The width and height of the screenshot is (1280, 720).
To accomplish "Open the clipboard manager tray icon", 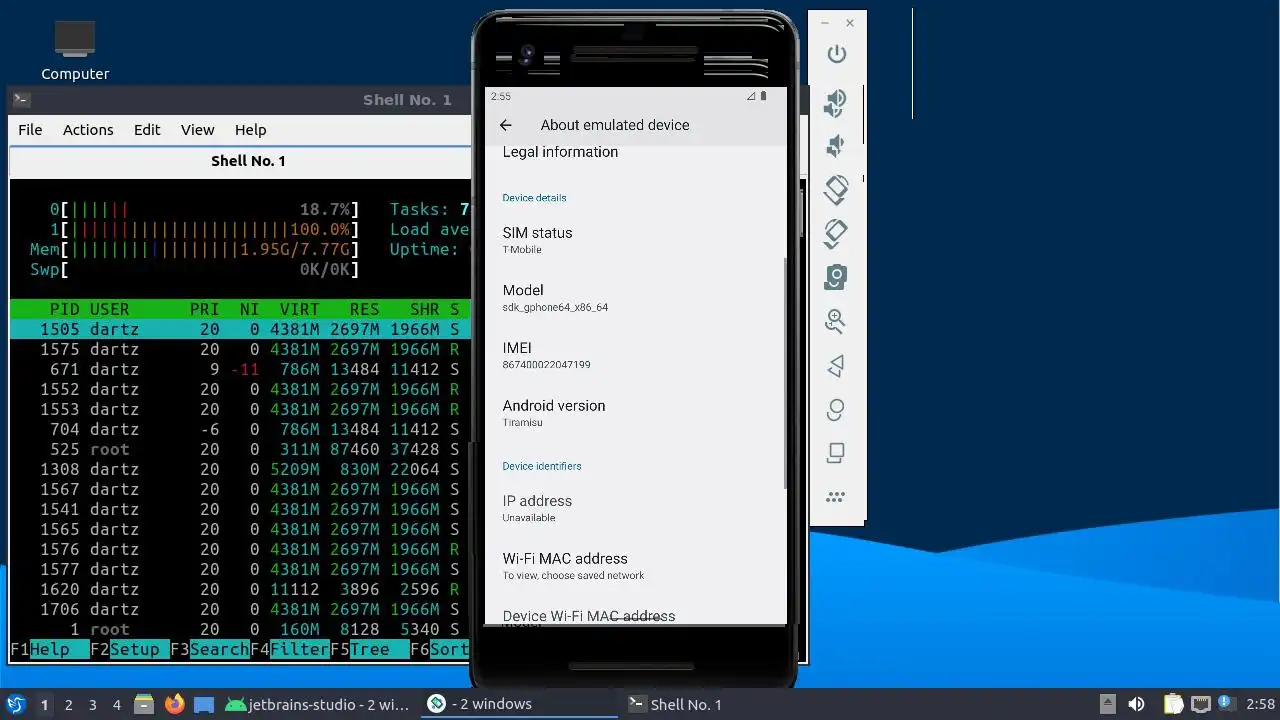I will point(1173,704).
